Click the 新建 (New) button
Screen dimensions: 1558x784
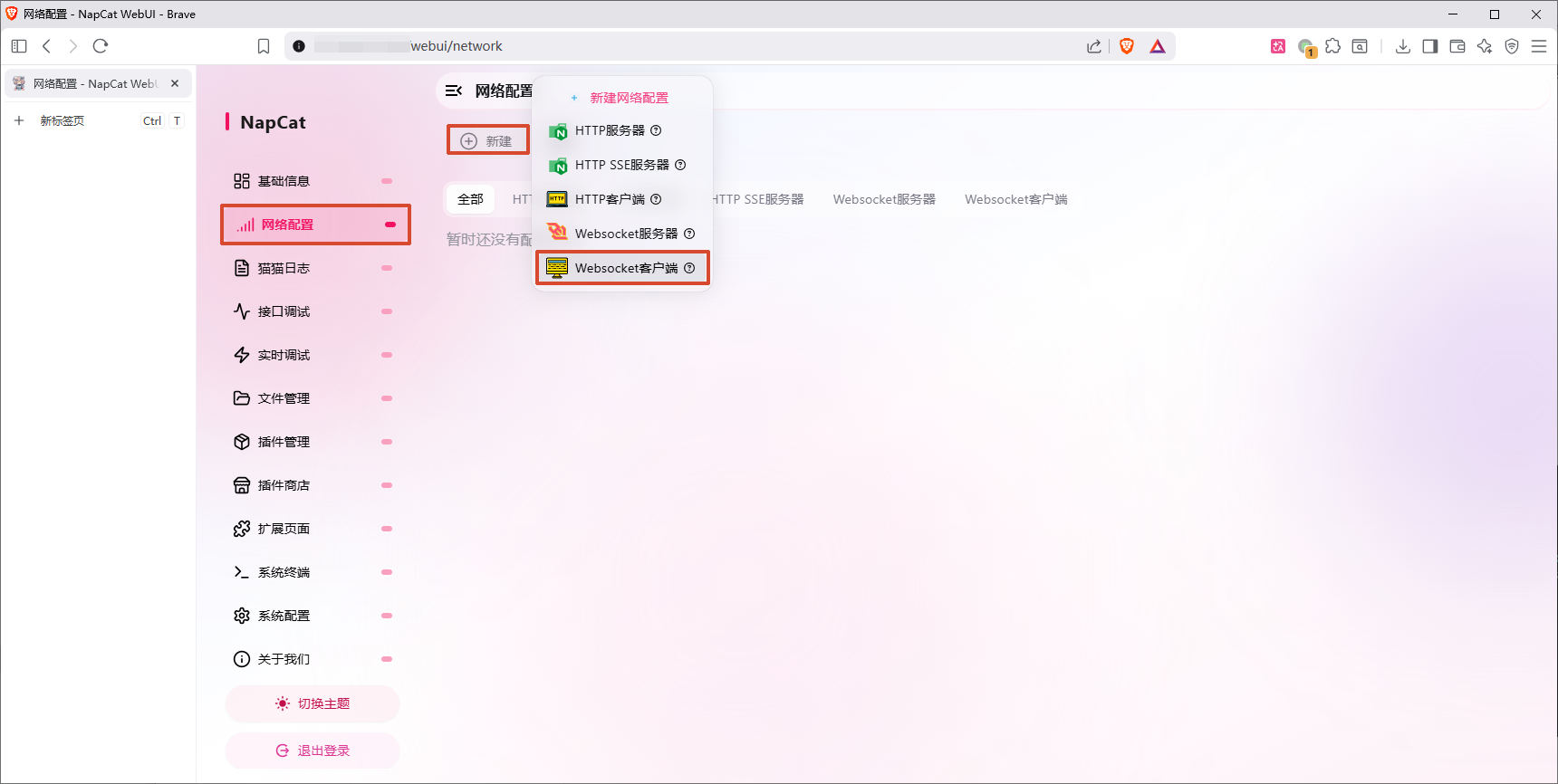tap(487, 140)
